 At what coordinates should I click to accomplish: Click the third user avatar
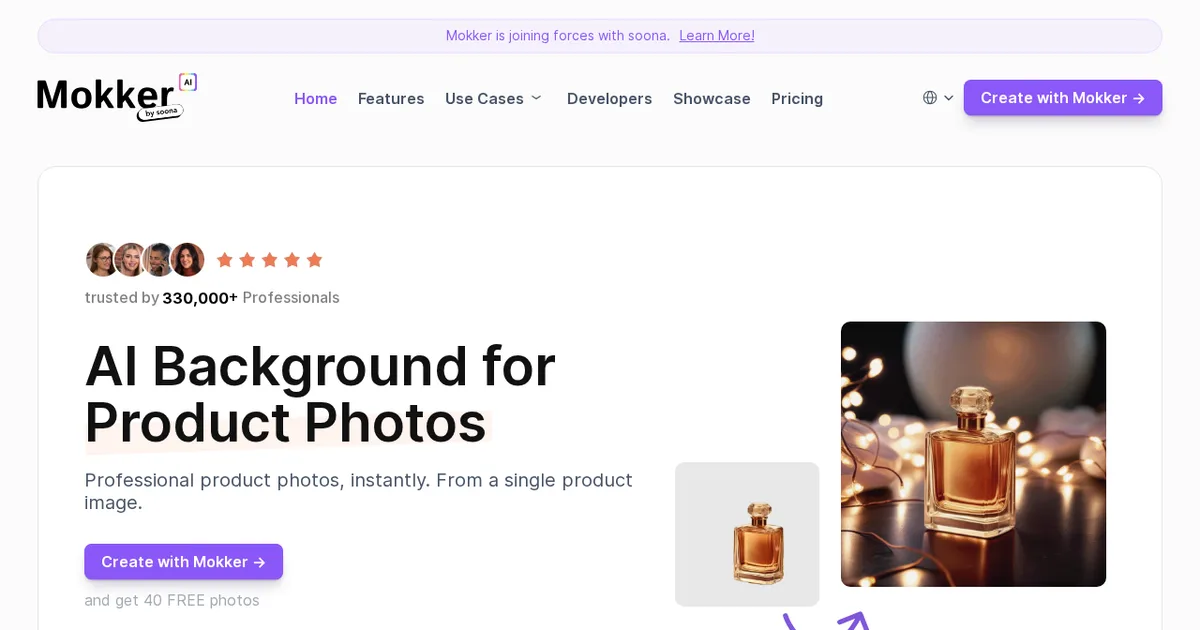pyautogui.click(x=158, y=260)
